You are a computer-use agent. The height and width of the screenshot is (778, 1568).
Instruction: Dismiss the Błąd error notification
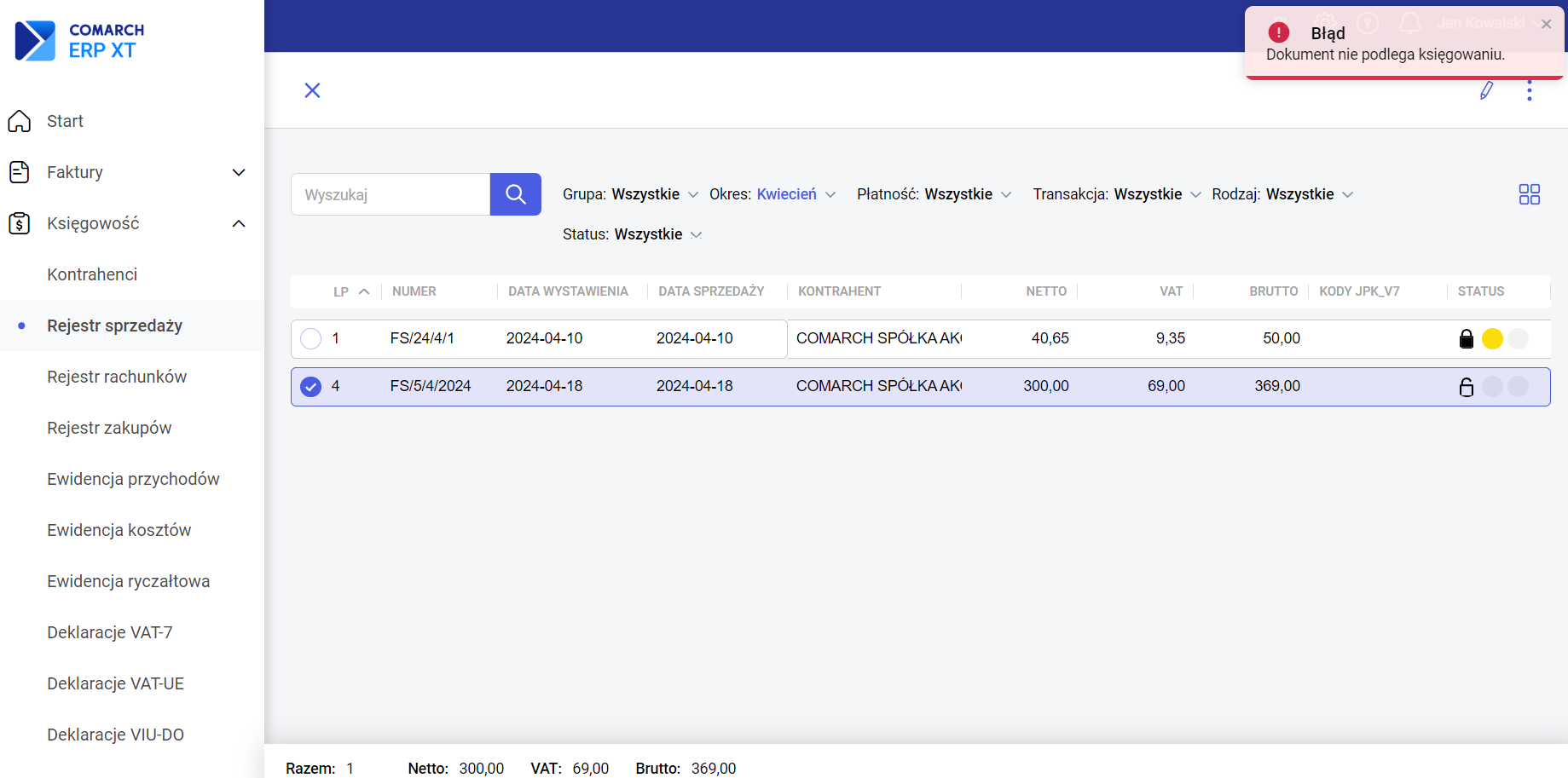pos(1546,24)
